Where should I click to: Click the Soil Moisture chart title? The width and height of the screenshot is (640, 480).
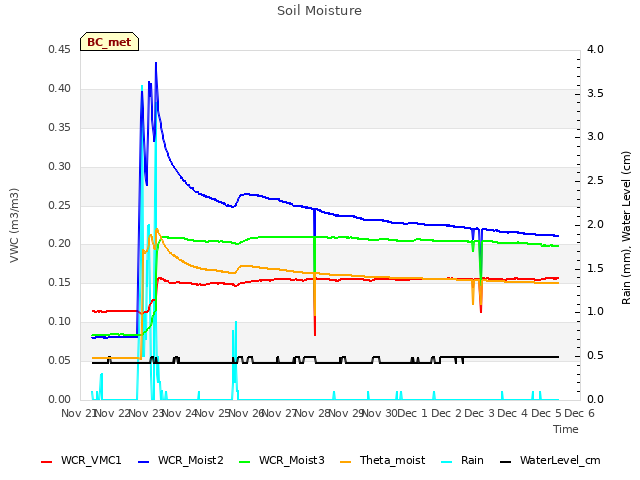(x=319, y=11)
